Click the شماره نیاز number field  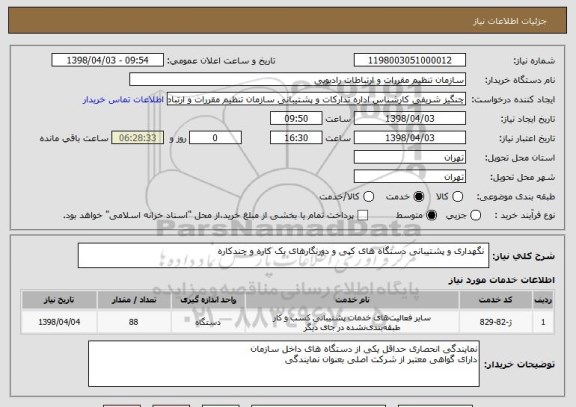(x=410, y=60)
